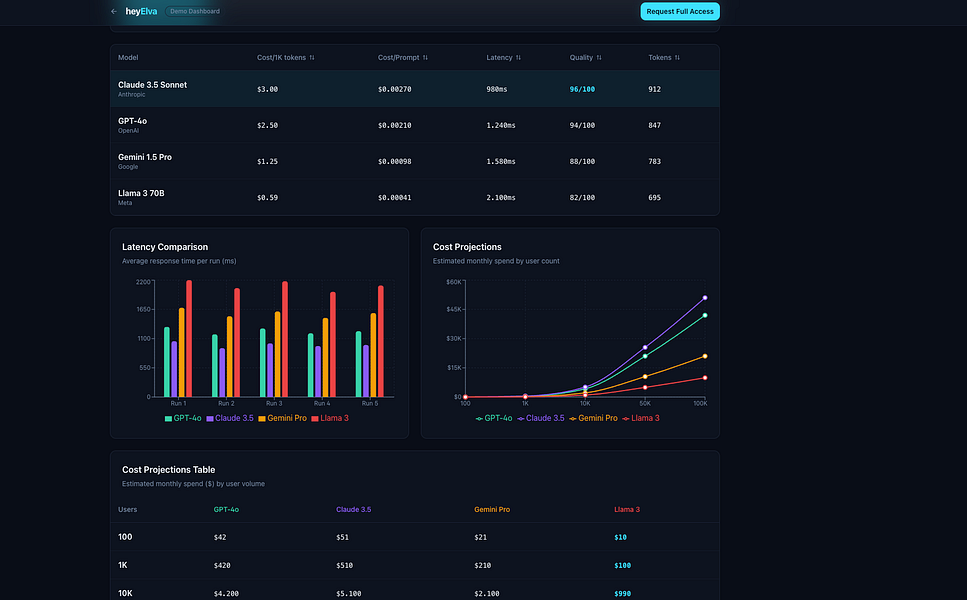Sort by Cost/1K tokens arrow icon
967x600 pixels.
312,57
